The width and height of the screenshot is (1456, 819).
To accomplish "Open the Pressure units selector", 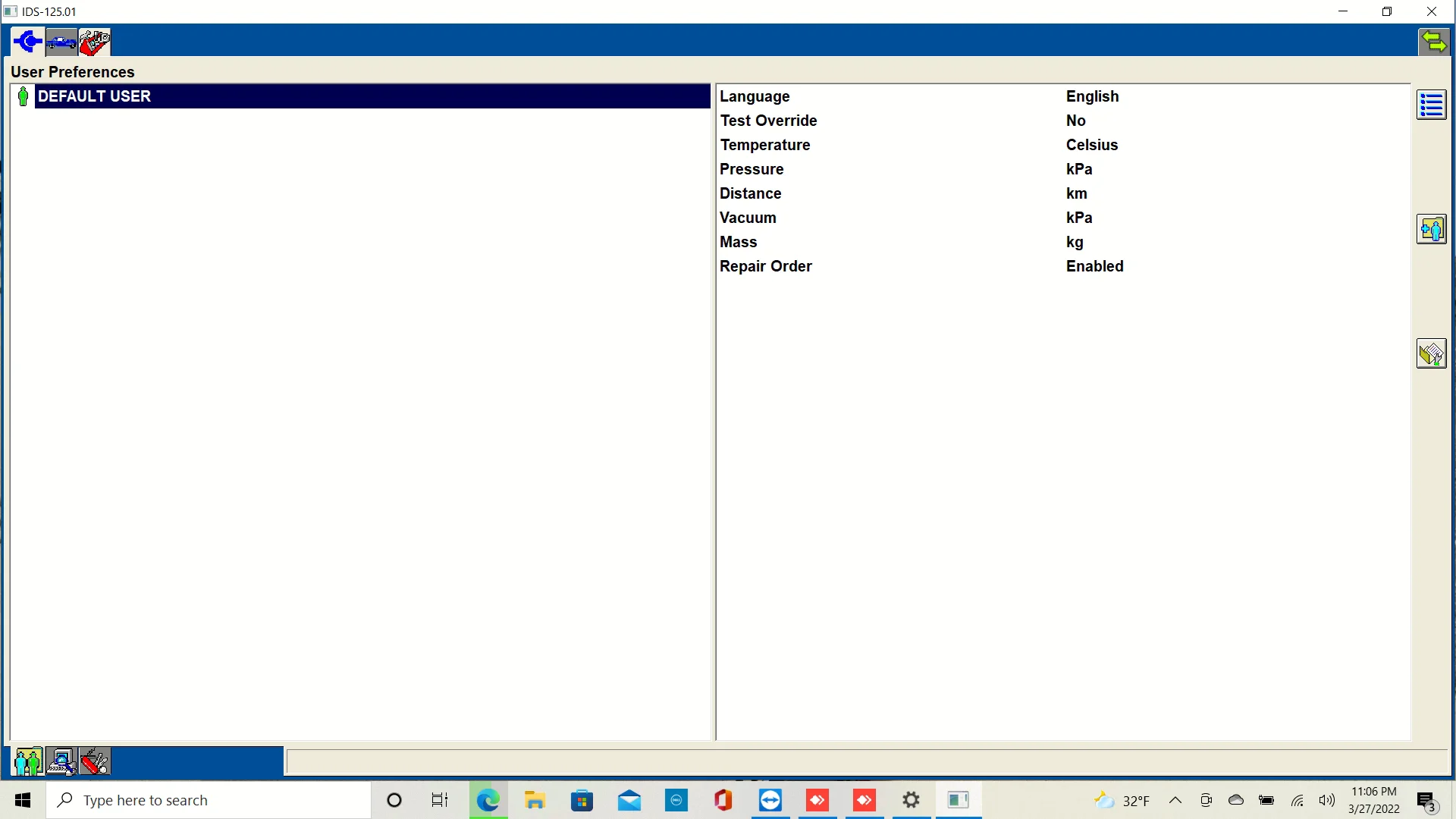I will pyautogui.click(x=1079, y=169).
